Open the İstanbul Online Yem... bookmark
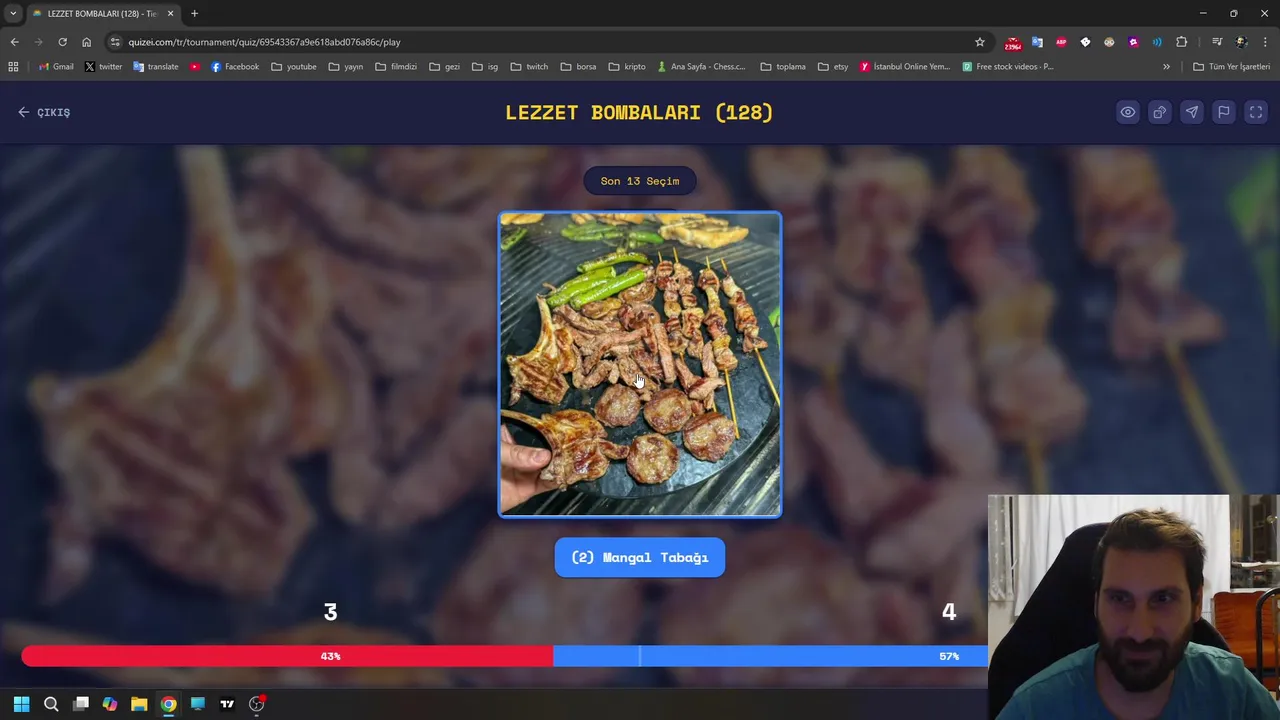 tap(905, 67)
